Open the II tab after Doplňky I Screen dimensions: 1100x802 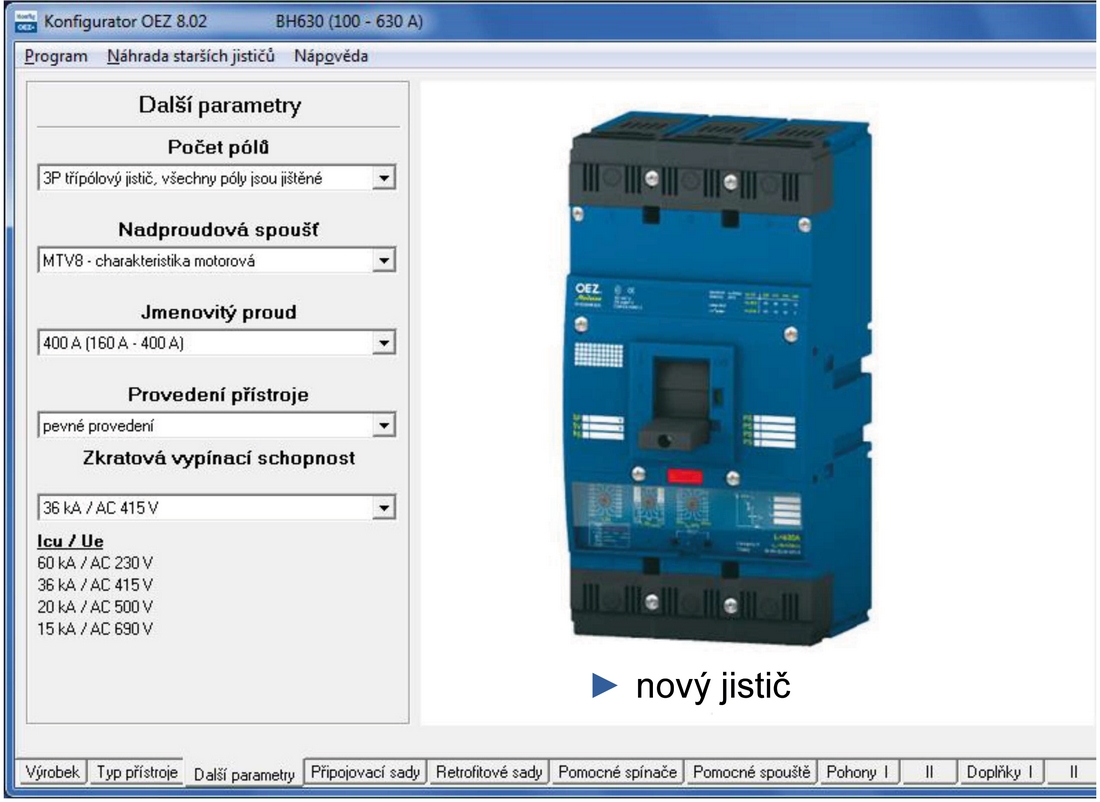point(1073,772)
